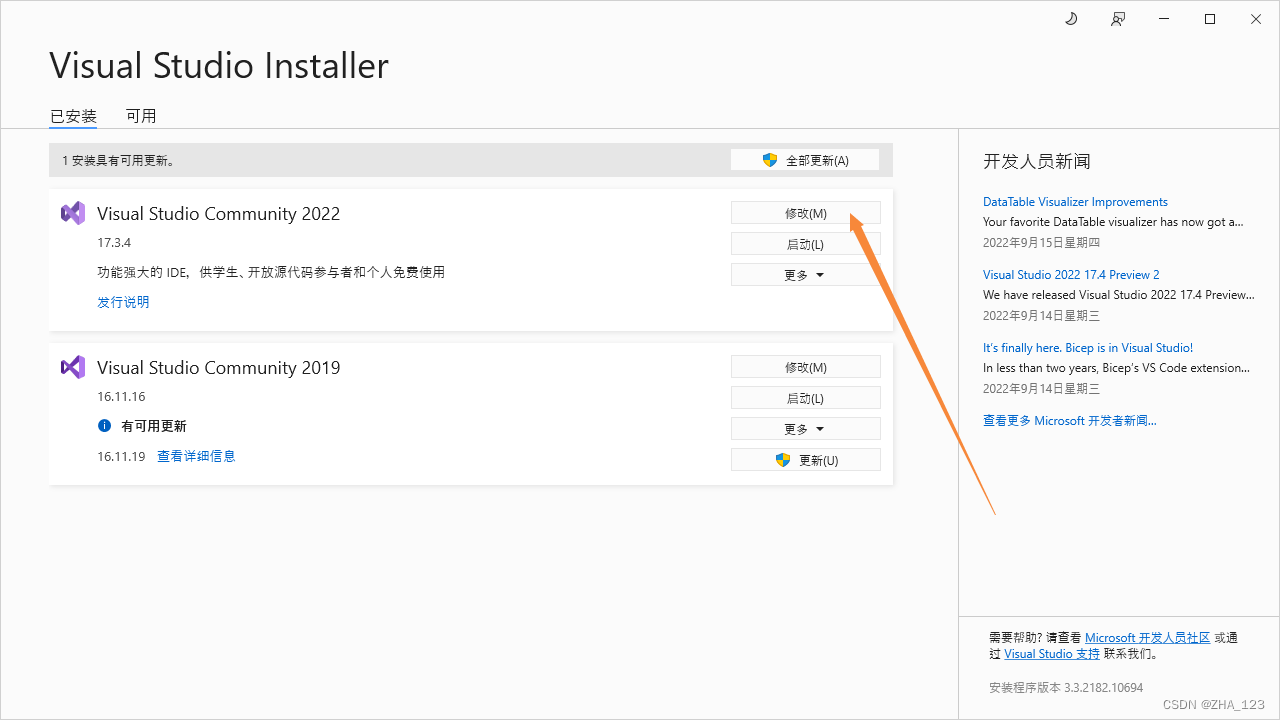This screenshot has height=720, width=1280.
Task: Click the Visual Studio Installer heading
Action: (x=219, y=66)
